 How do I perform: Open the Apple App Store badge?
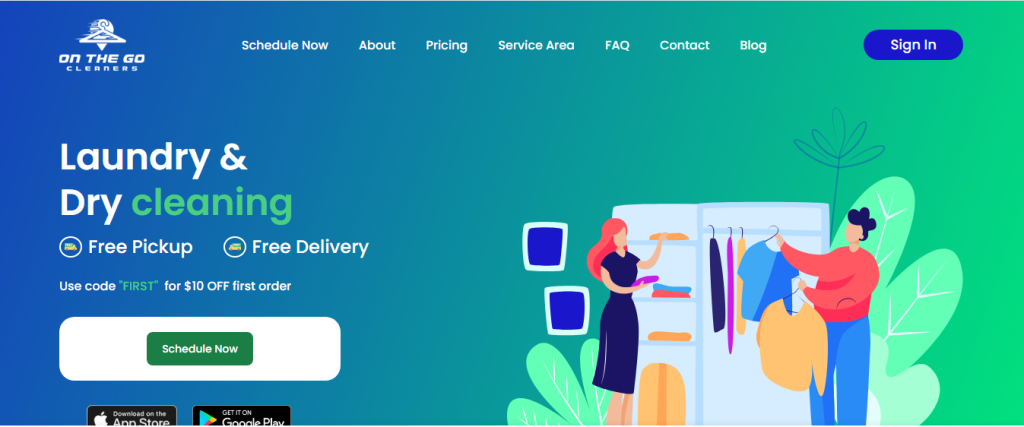tap(132, 416)
